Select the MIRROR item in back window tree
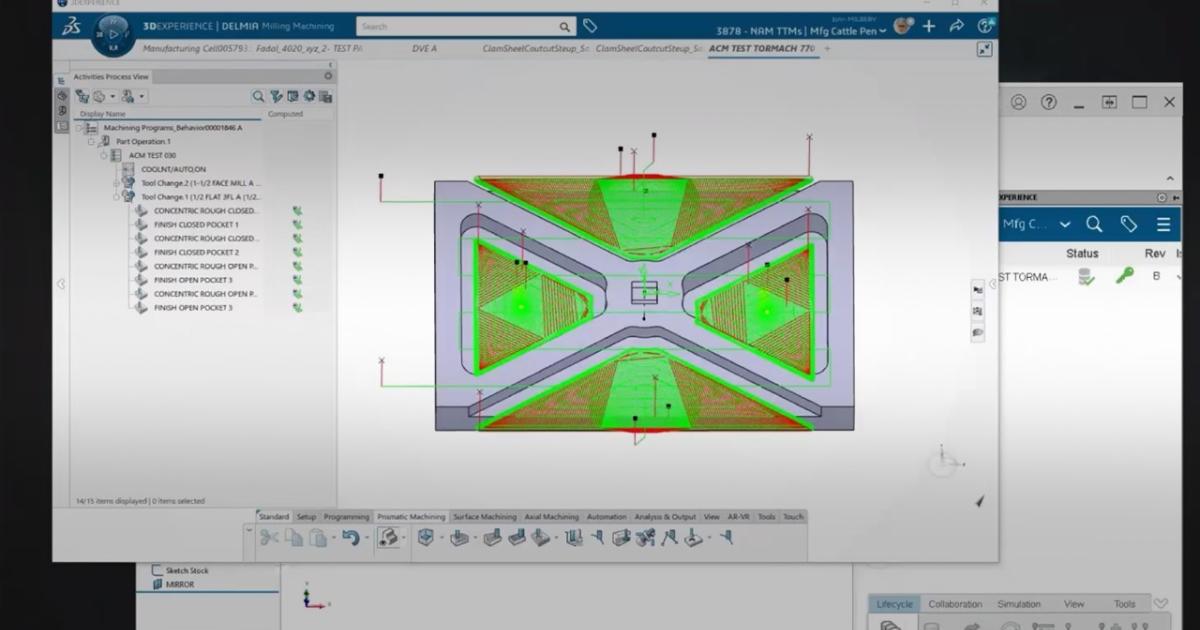This screenshot has height=630, width=1200. coord(181,584)
